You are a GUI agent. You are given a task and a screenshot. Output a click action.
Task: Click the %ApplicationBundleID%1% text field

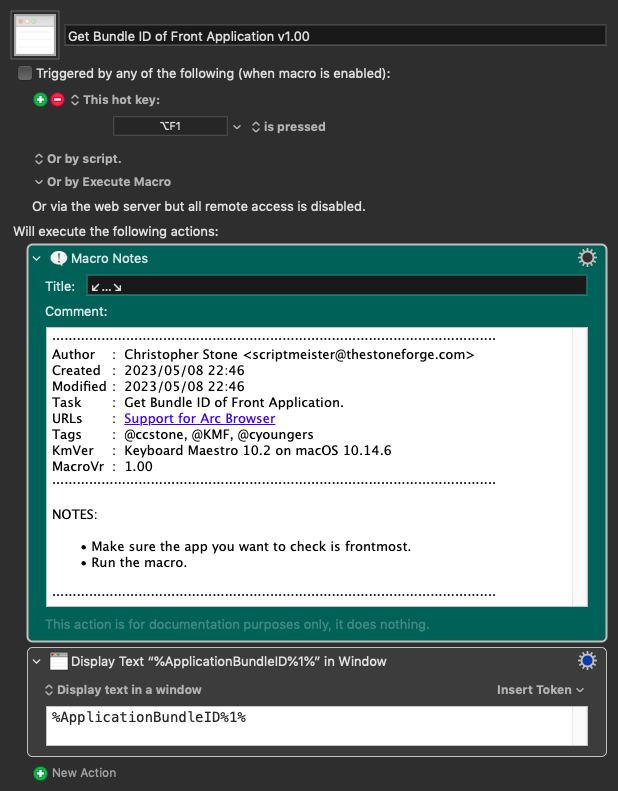click(310, 726)
